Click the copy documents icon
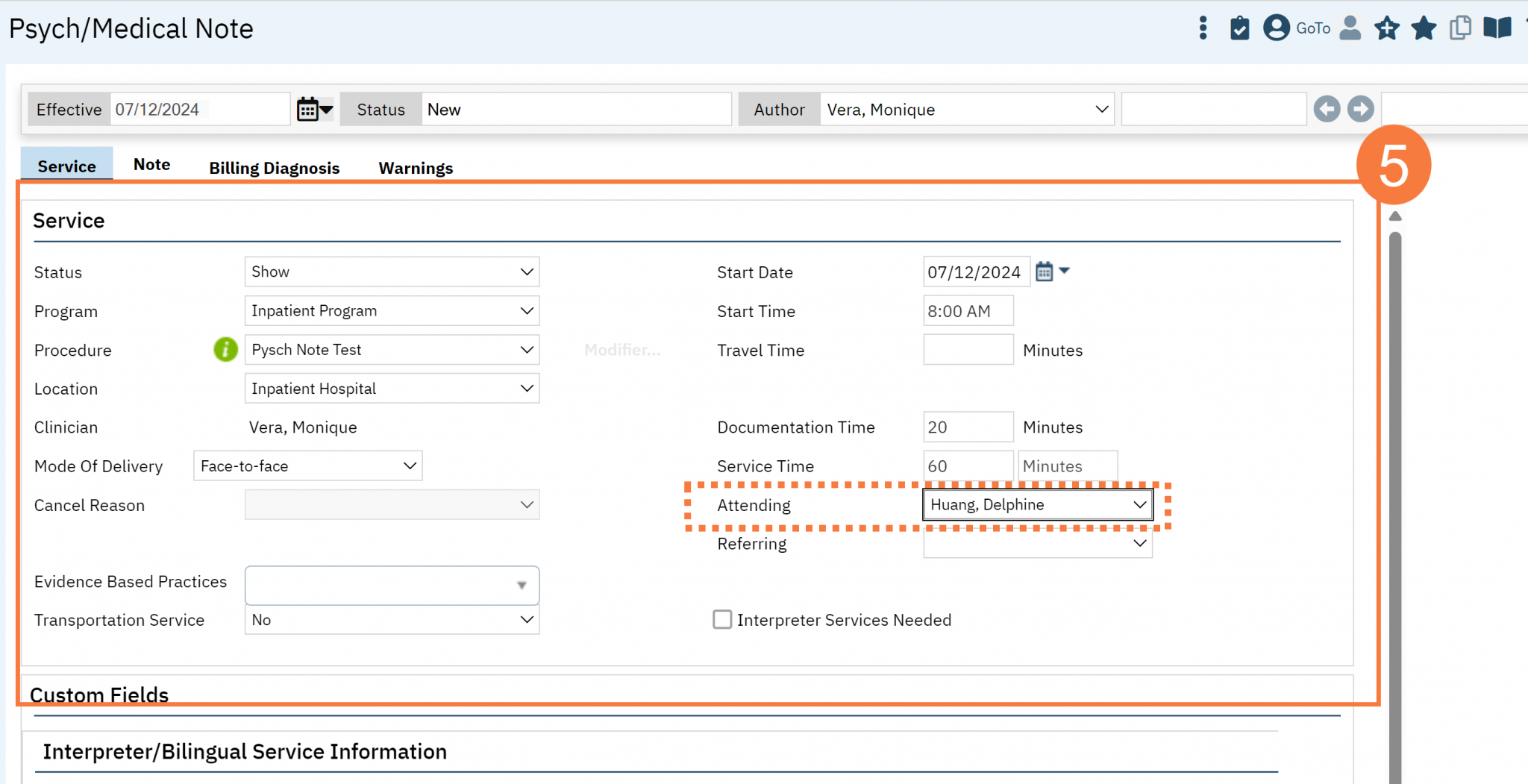 click(1460, 28)
